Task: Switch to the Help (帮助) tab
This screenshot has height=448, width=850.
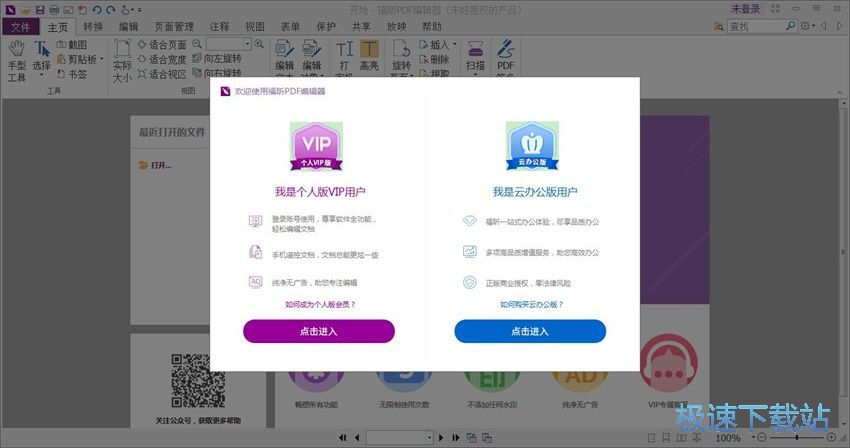Action: pos(432,27)
